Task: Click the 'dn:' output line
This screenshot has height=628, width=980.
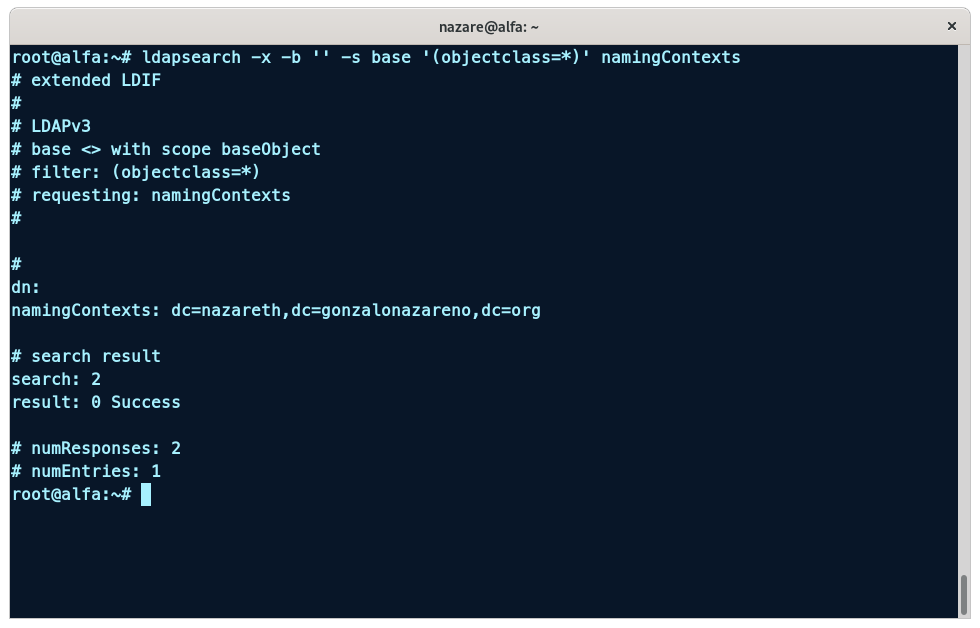Action: [x=26, y=287]
